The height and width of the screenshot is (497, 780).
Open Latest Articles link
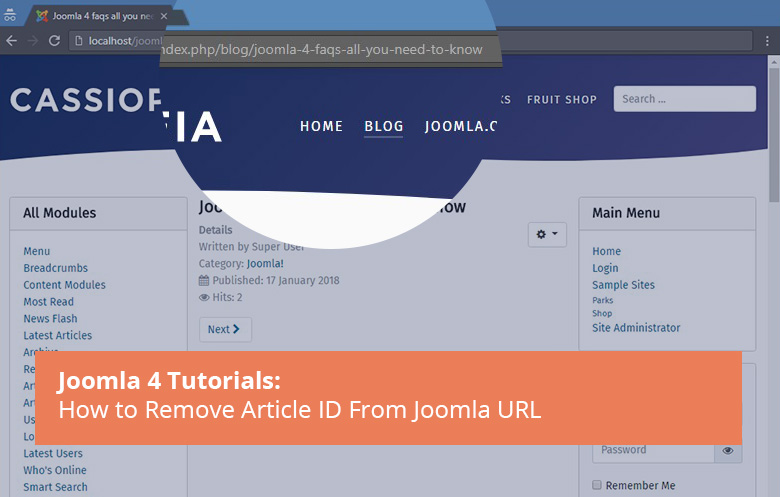click(x=58, y=335)
